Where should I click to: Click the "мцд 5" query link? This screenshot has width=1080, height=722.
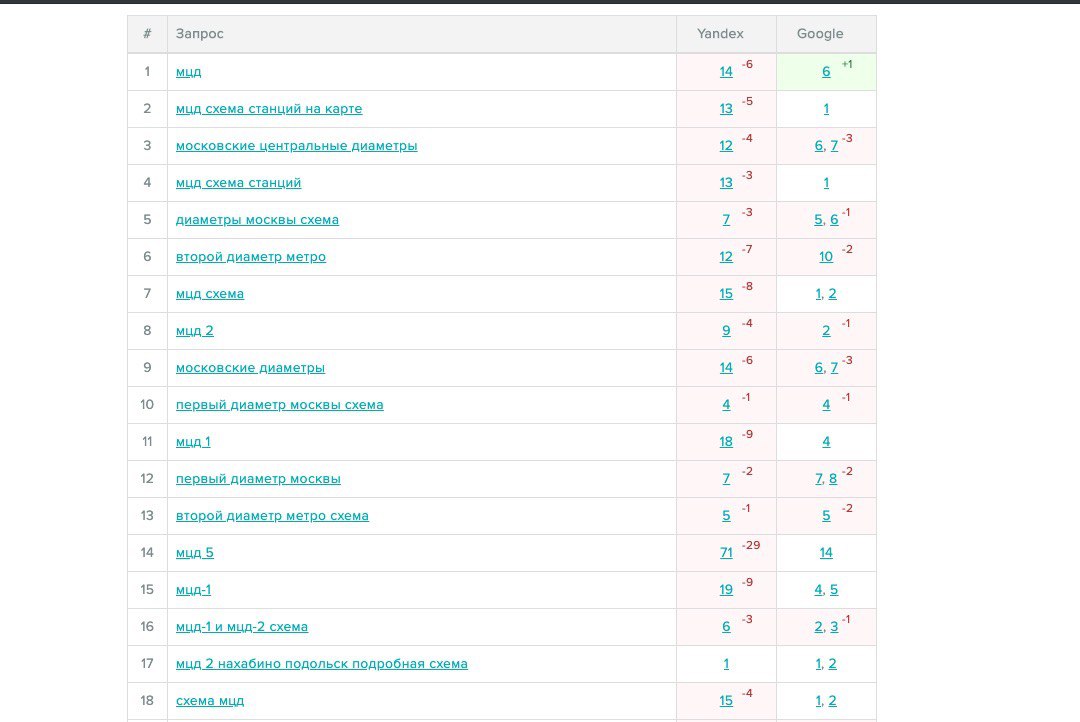[194, 553]
